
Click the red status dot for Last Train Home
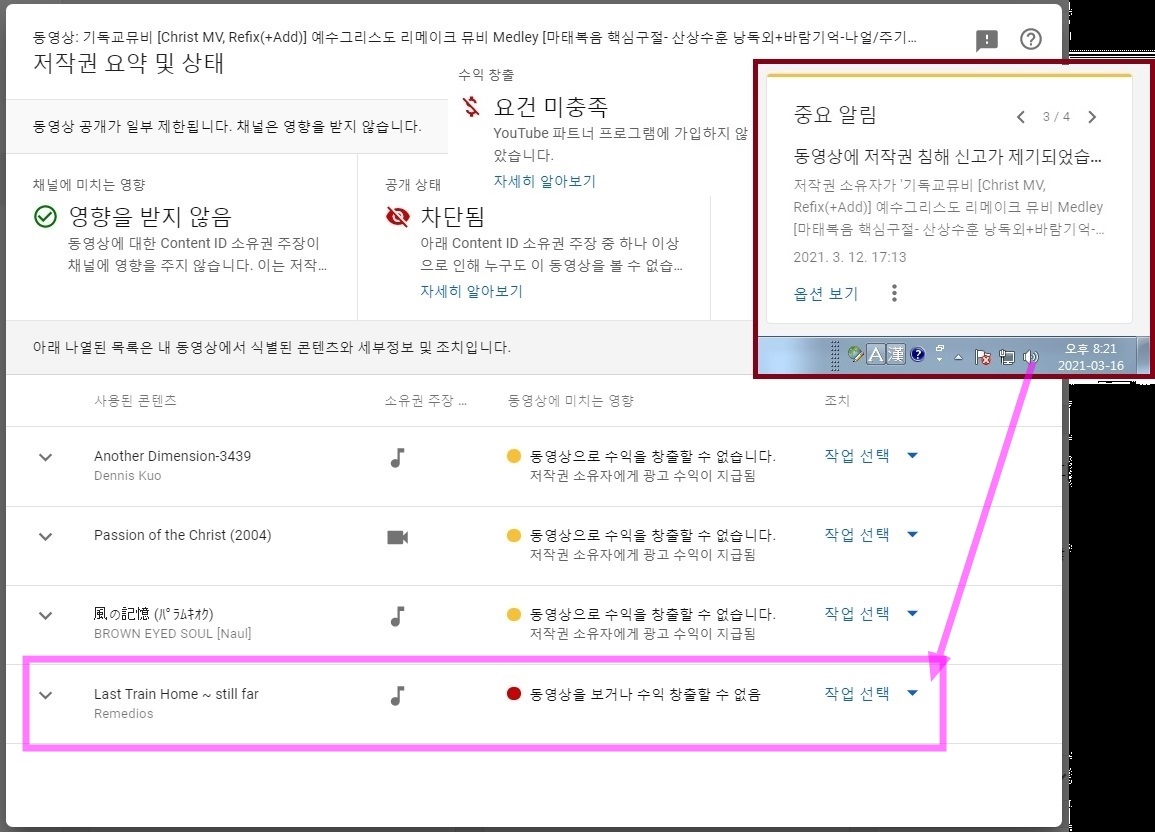click(x=514, y=694)
